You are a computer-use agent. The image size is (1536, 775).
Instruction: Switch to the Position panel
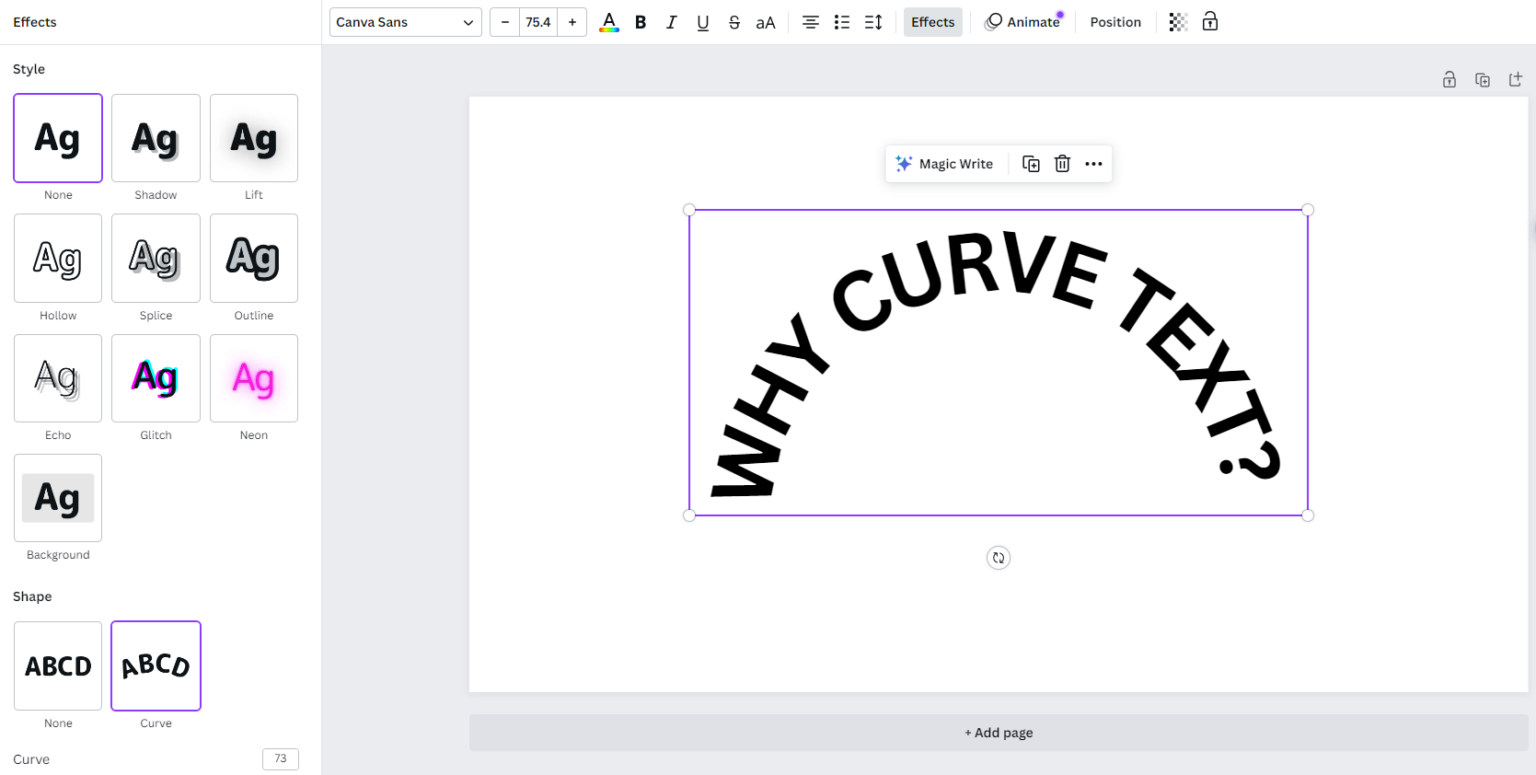click(1115, 21)
